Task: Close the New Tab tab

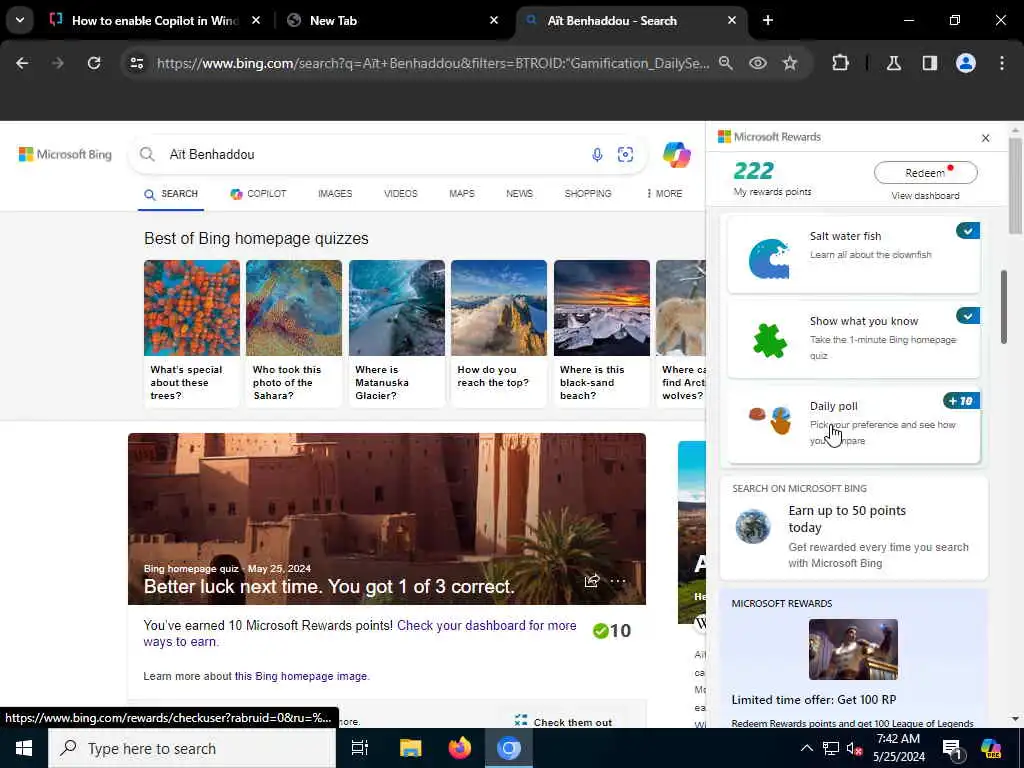Action: point(494,20)
